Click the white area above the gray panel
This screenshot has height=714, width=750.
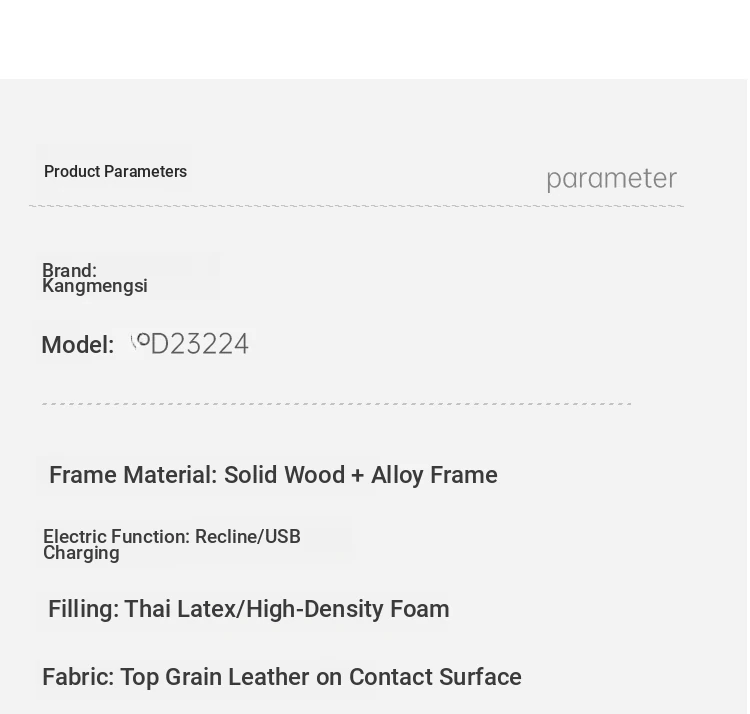373,39
